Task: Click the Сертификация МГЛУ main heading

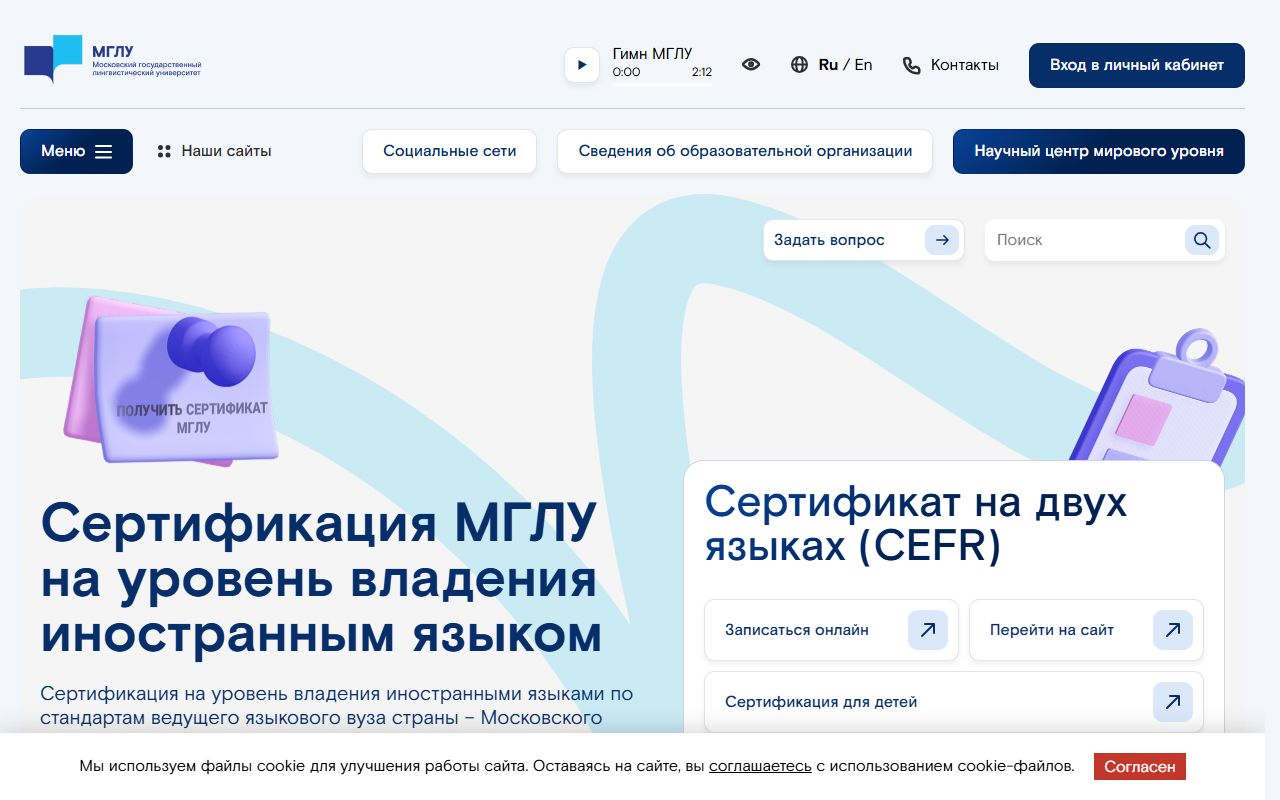Action: [321, 578]
